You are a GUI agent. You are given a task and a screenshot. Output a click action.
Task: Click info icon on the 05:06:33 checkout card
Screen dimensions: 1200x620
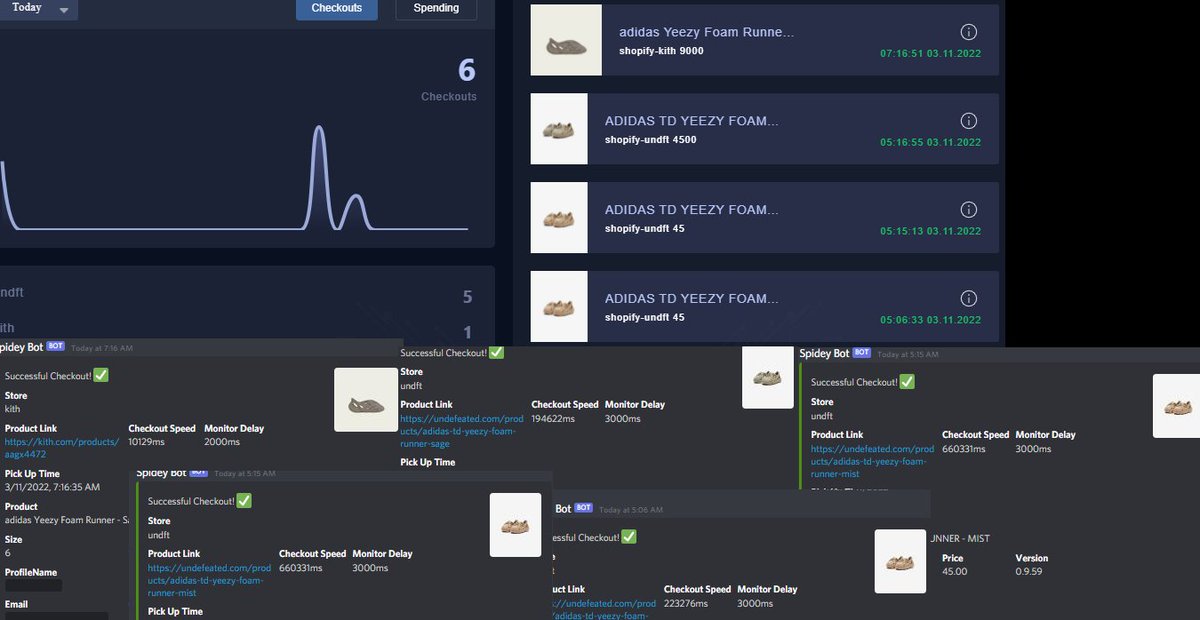(x=968, y=298)
